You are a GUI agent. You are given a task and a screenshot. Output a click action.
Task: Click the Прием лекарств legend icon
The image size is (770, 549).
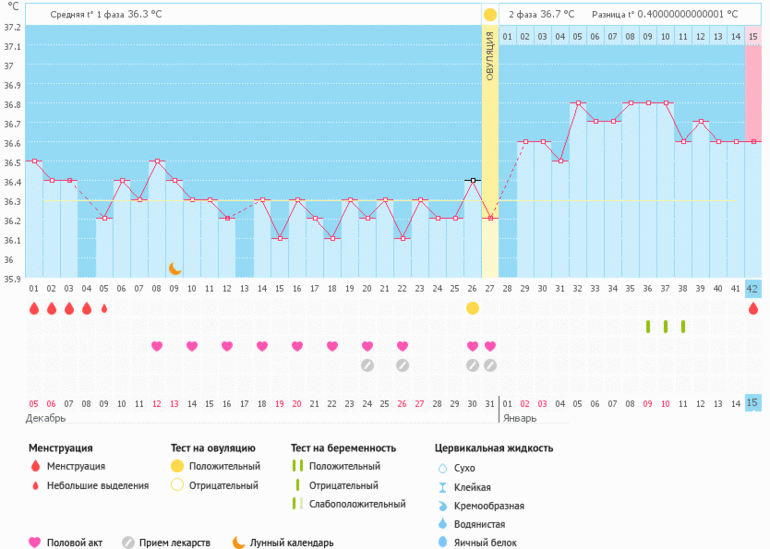(x=128, y=542)
